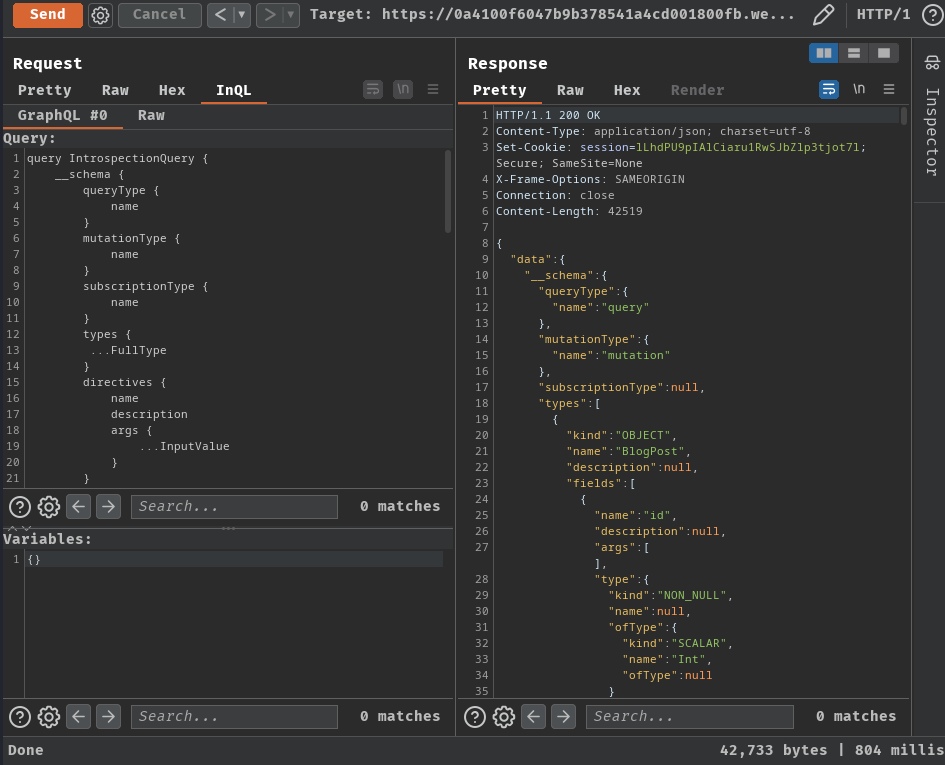This screenshot has width=945, height=765.
Task: Jump to previous match in variables search
Action: [78, 717]
